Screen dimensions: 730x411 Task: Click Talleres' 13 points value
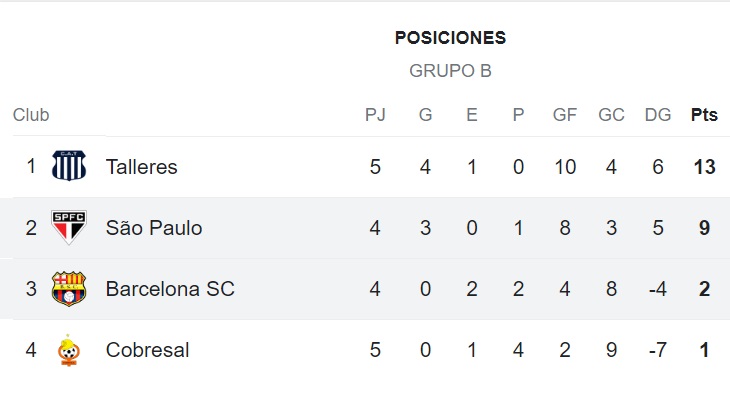(704, 167)
